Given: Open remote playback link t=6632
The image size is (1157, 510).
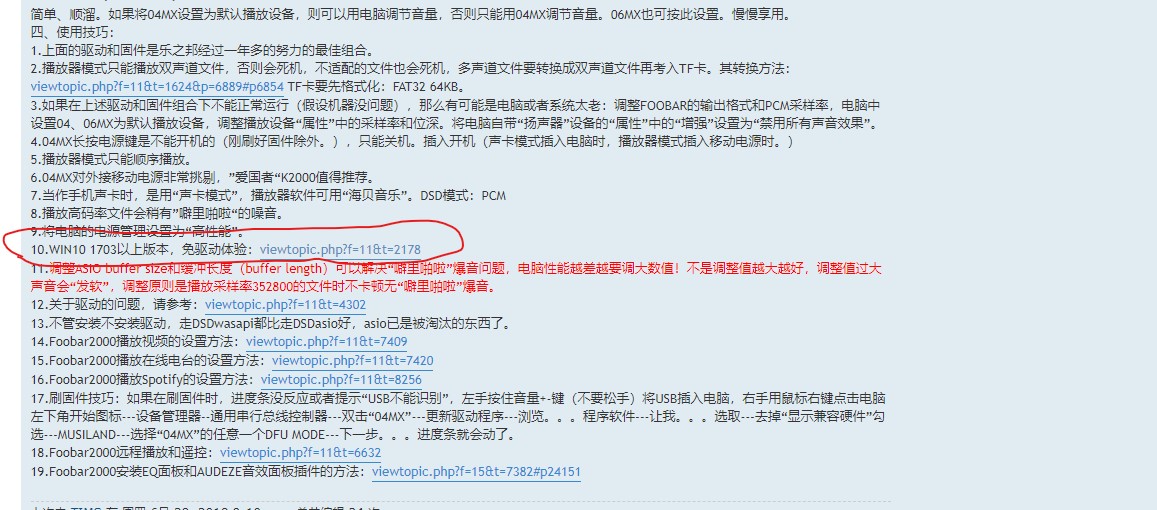Looking at the screenshot, I should tap(300, 452).
